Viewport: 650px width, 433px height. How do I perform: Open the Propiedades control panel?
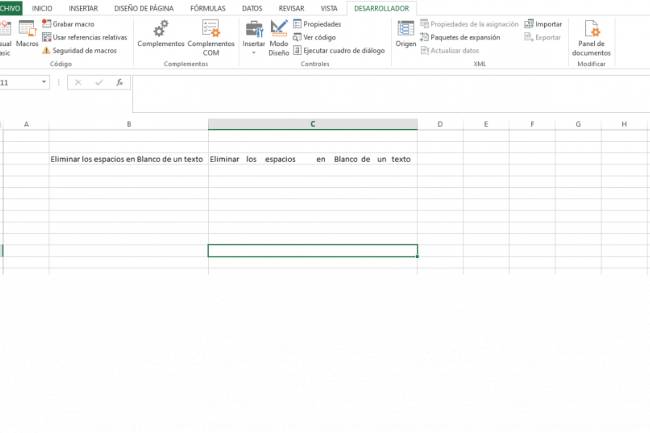click(321, 24)
